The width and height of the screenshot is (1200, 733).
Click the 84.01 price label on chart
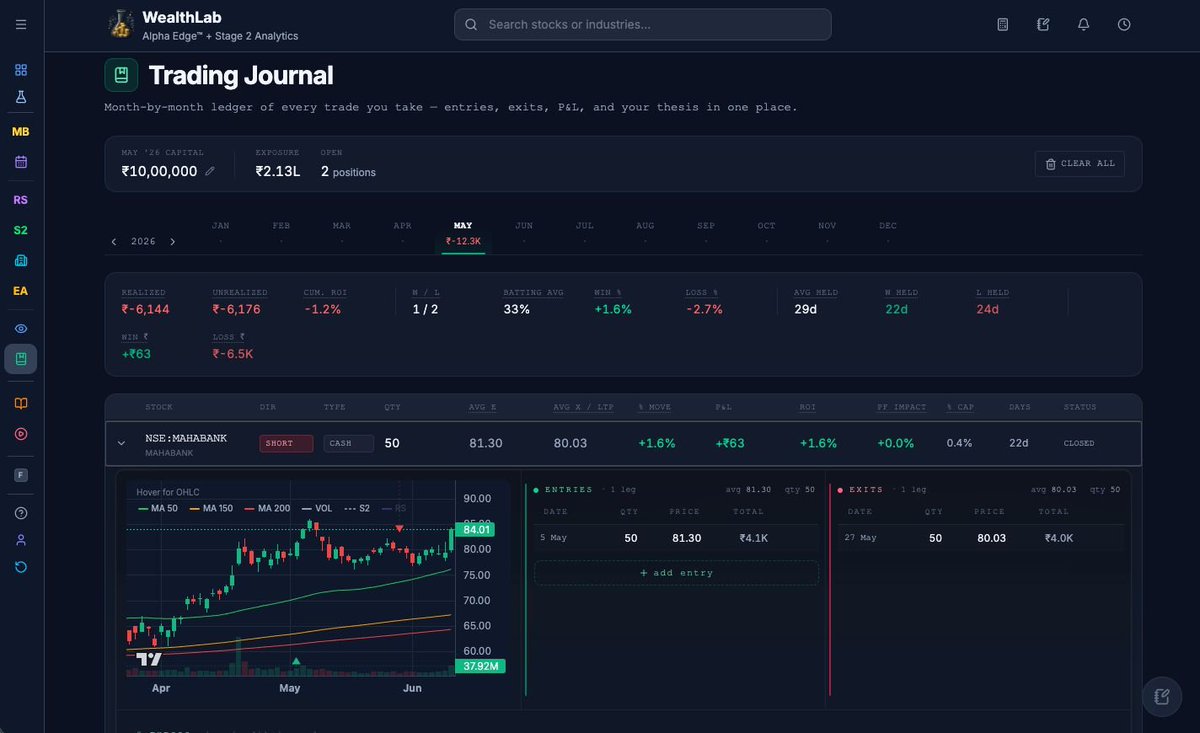[477, 529]
